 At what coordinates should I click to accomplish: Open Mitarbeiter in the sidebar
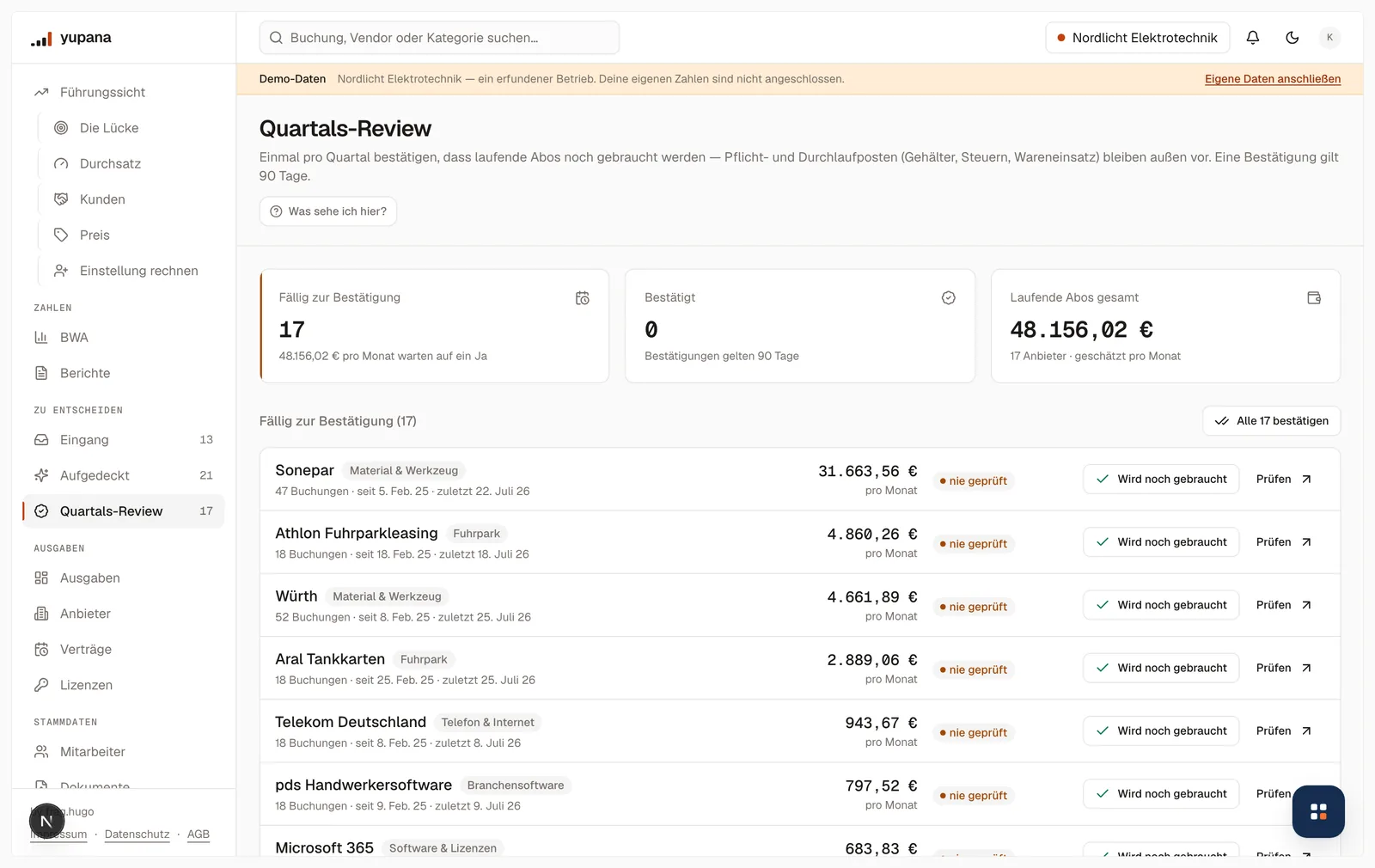pyautogui.click(x=123, y=752)
